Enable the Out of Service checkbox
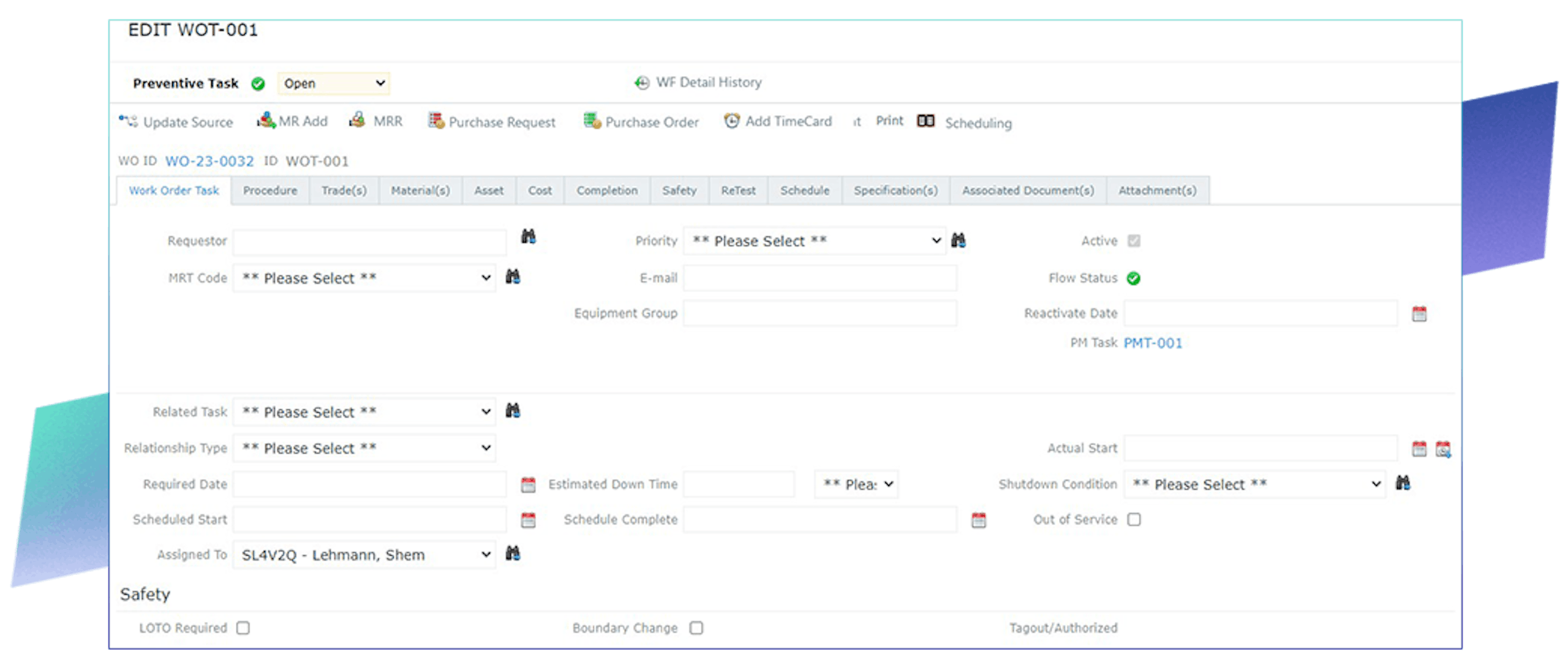The height and width of the screenshot is (669, 1568). [1135, 519]
